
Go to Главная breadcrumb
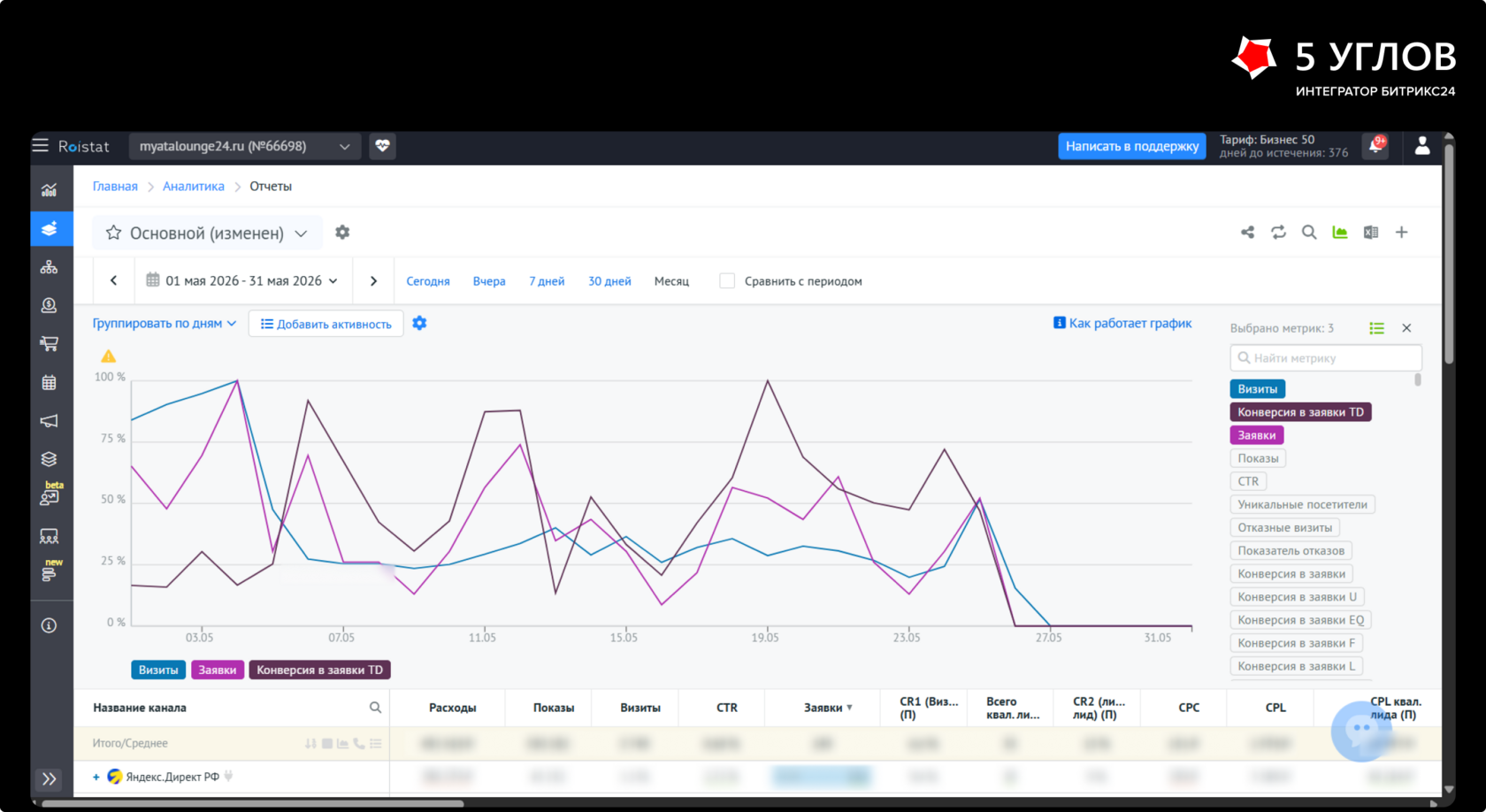(x=115, y=187)
